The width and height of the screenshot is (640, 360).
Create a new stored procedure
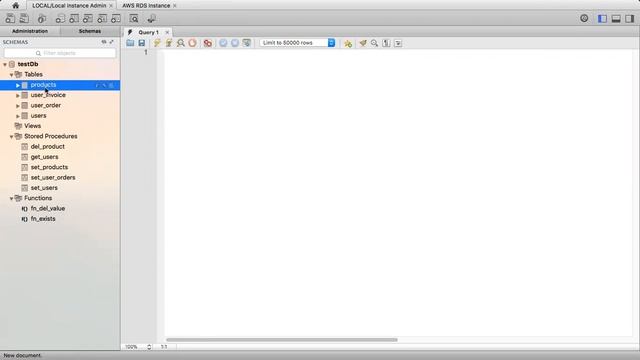(x=102, y=18)
